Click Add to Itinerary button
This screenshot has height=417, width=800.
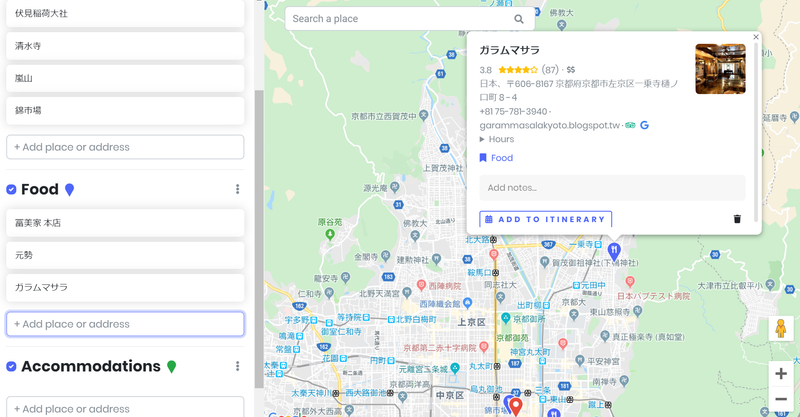[x=545, y=219]
